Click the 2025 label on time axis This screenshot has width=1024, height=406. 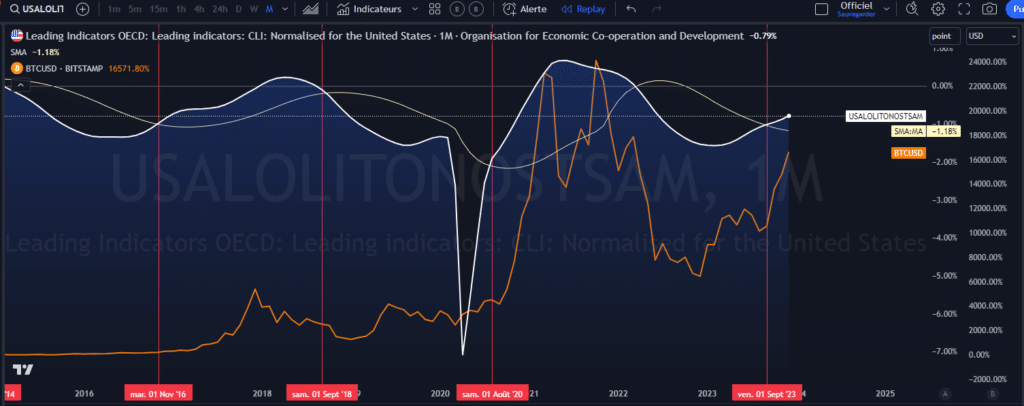pyautogui.click(x=884, y=394)
